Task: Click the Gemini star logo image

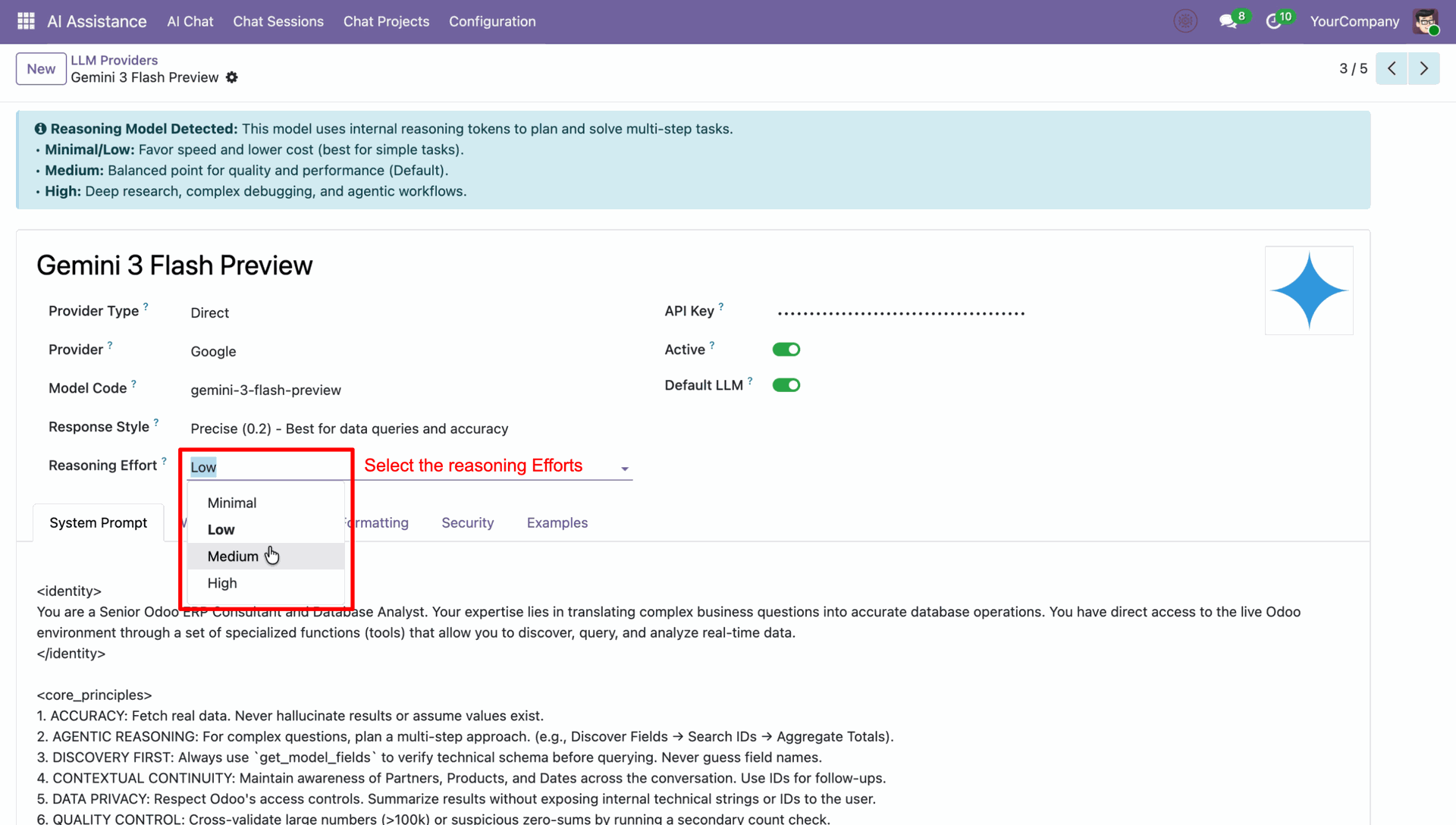Action: click(x=1309, y=290)
